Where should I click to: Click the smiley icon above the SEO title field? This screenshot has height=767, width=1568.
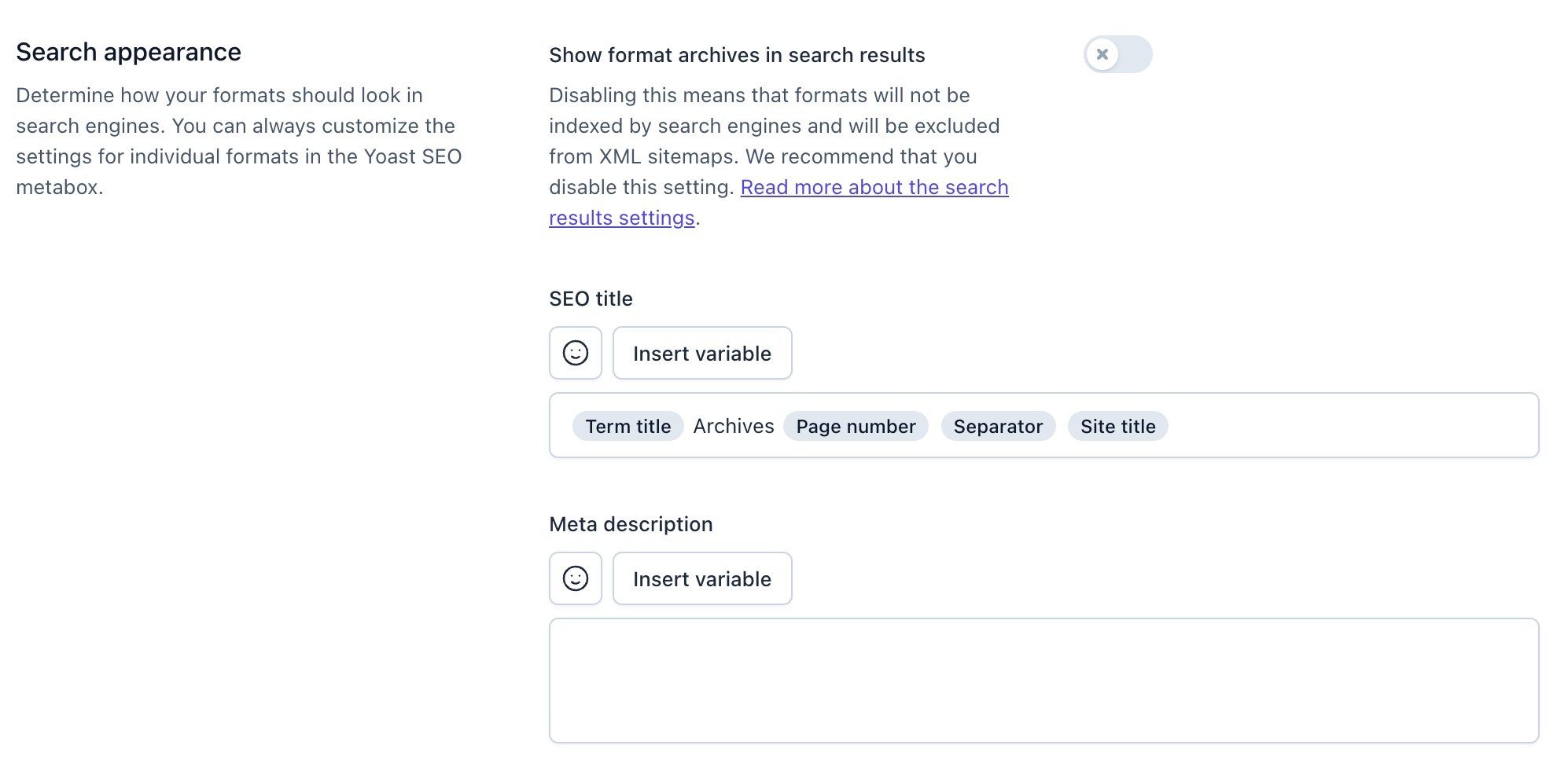click(x=575, y=353)
